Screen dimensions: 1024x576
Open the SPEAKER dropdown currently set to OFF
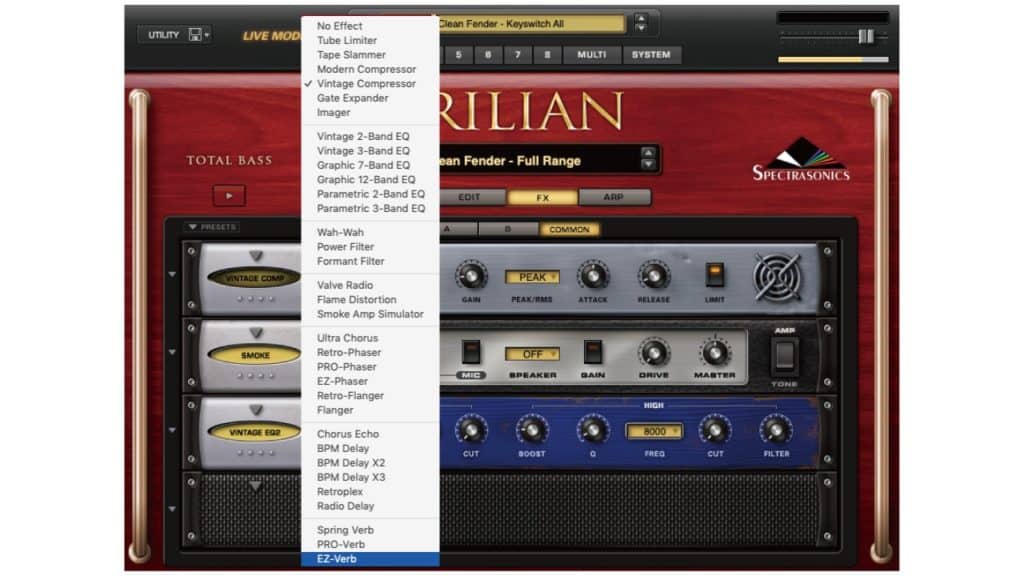[x=533, y=354]
